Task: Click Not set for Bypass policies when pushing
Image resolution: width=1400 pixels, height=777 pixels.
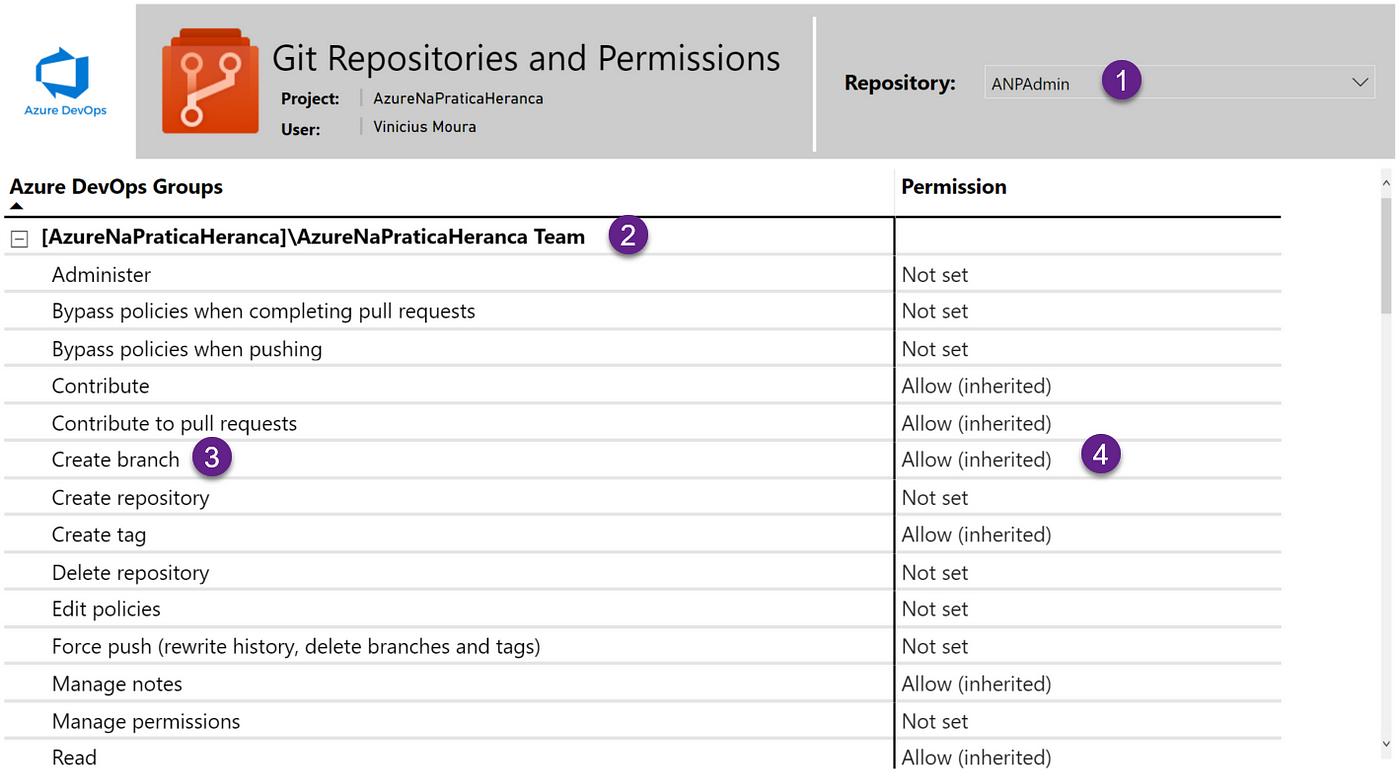Action: click(935, 349)
